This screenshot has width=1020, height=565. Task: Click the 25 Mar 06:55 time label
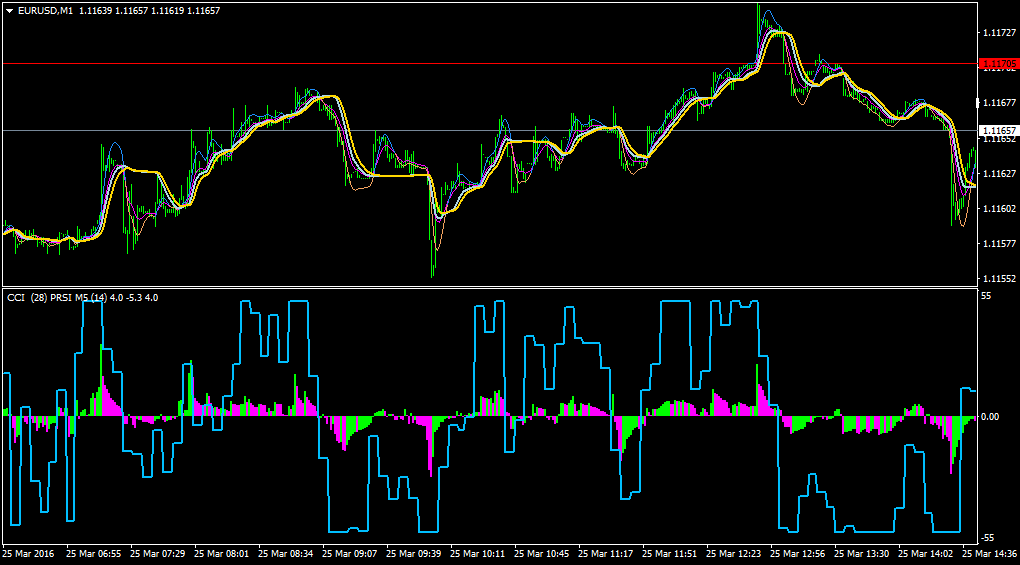click(x=94, y=554)
